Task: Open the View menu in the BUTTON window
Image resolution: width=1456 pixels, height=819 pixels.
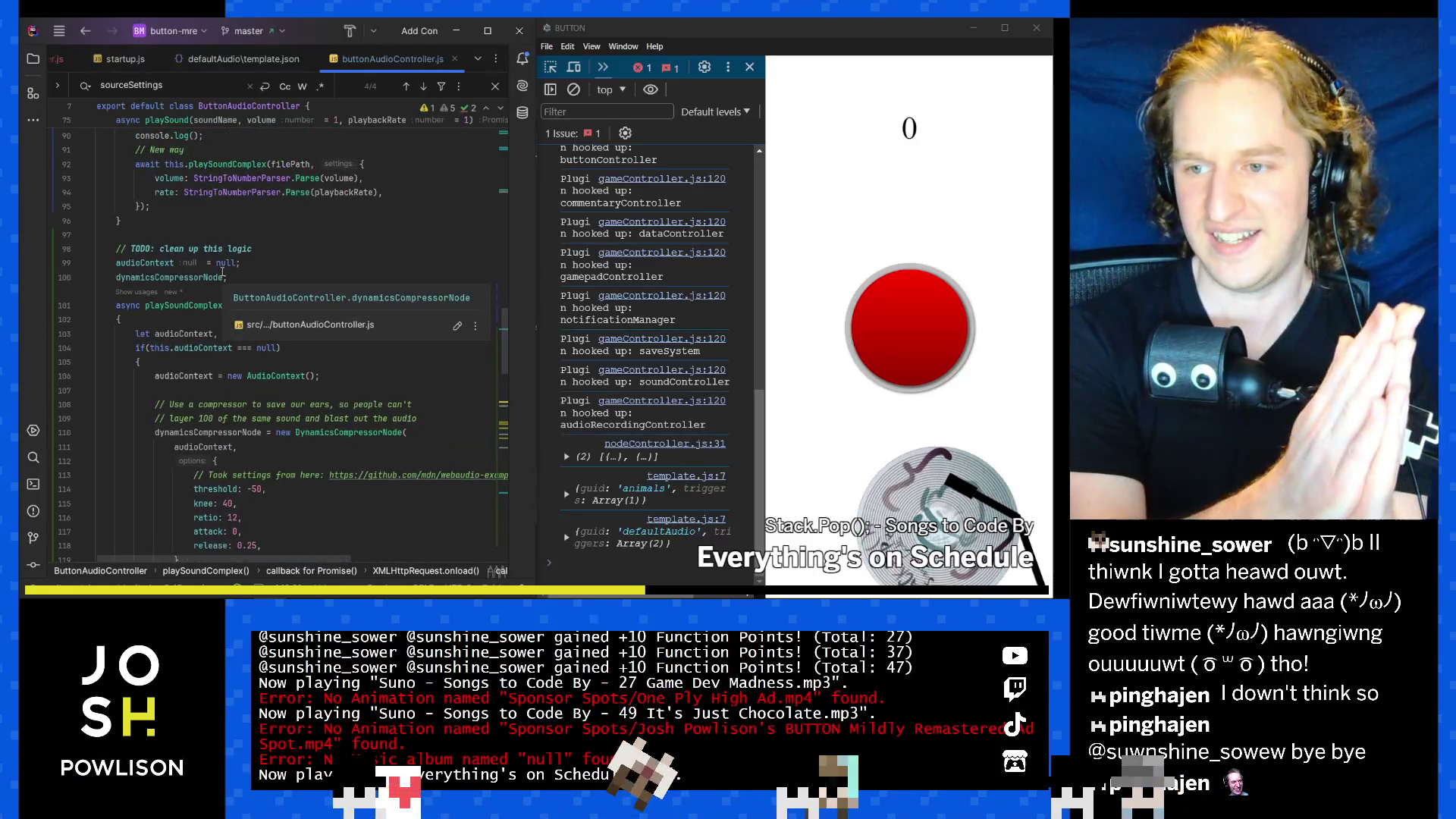Action: point(591,46)
